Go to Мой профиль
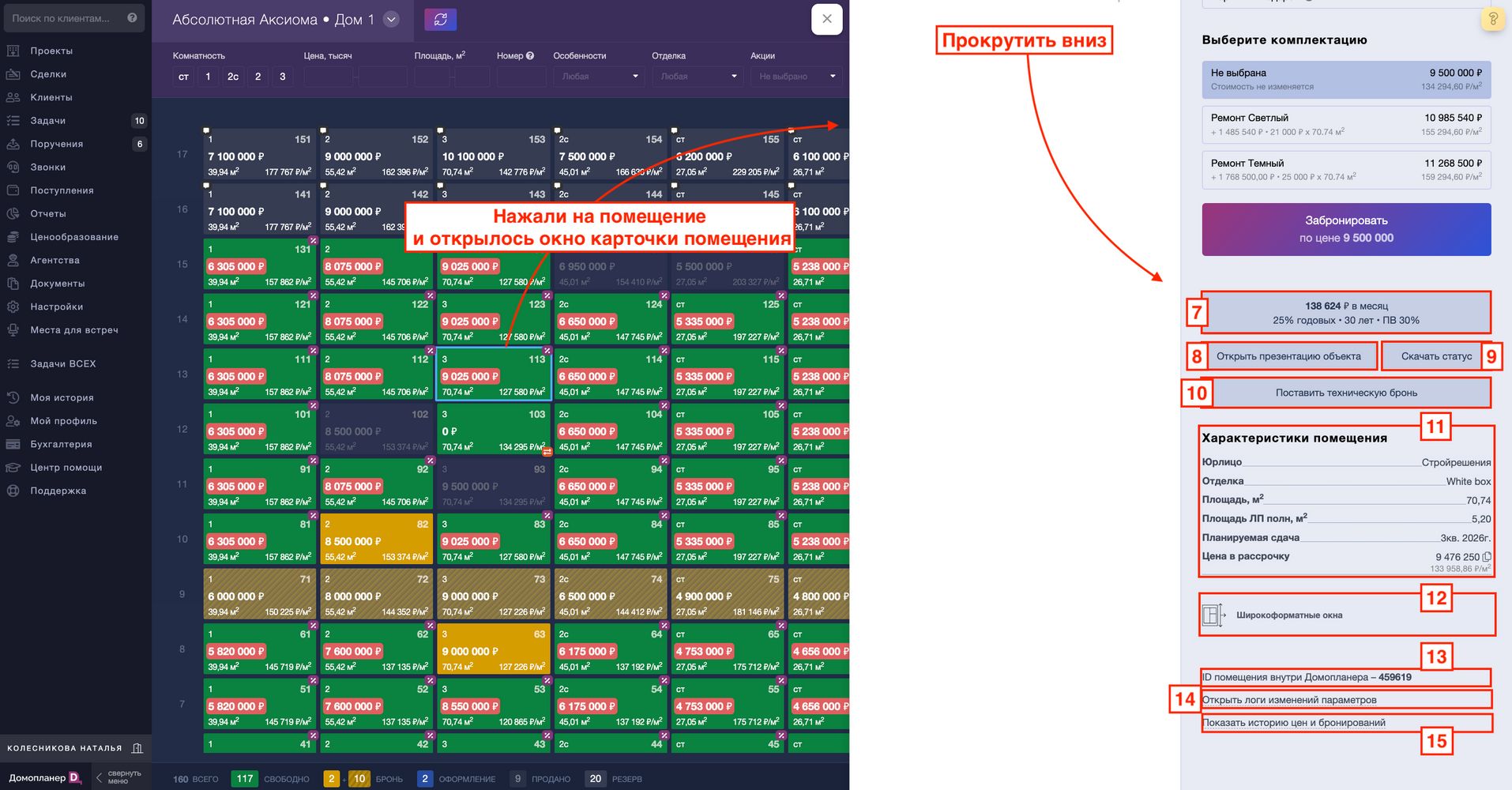This screenshot has height=790, width=1512. [63, 421]
